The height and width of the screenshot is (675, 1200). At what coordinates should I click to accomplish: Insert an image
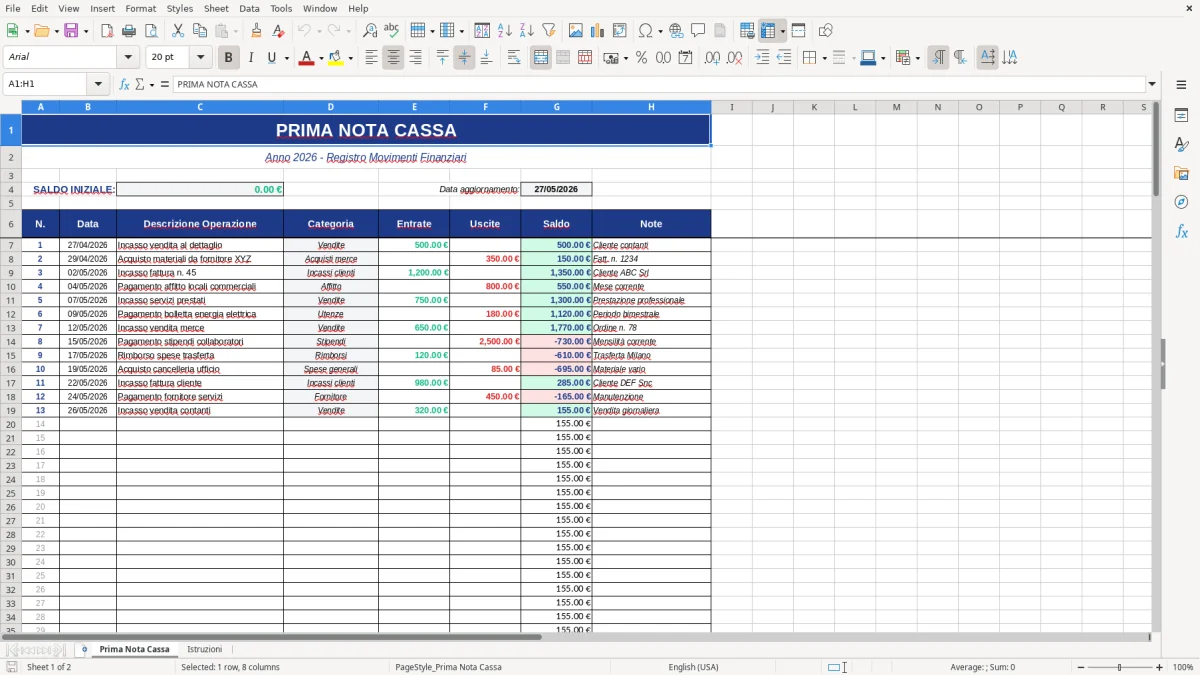[576, 31]
